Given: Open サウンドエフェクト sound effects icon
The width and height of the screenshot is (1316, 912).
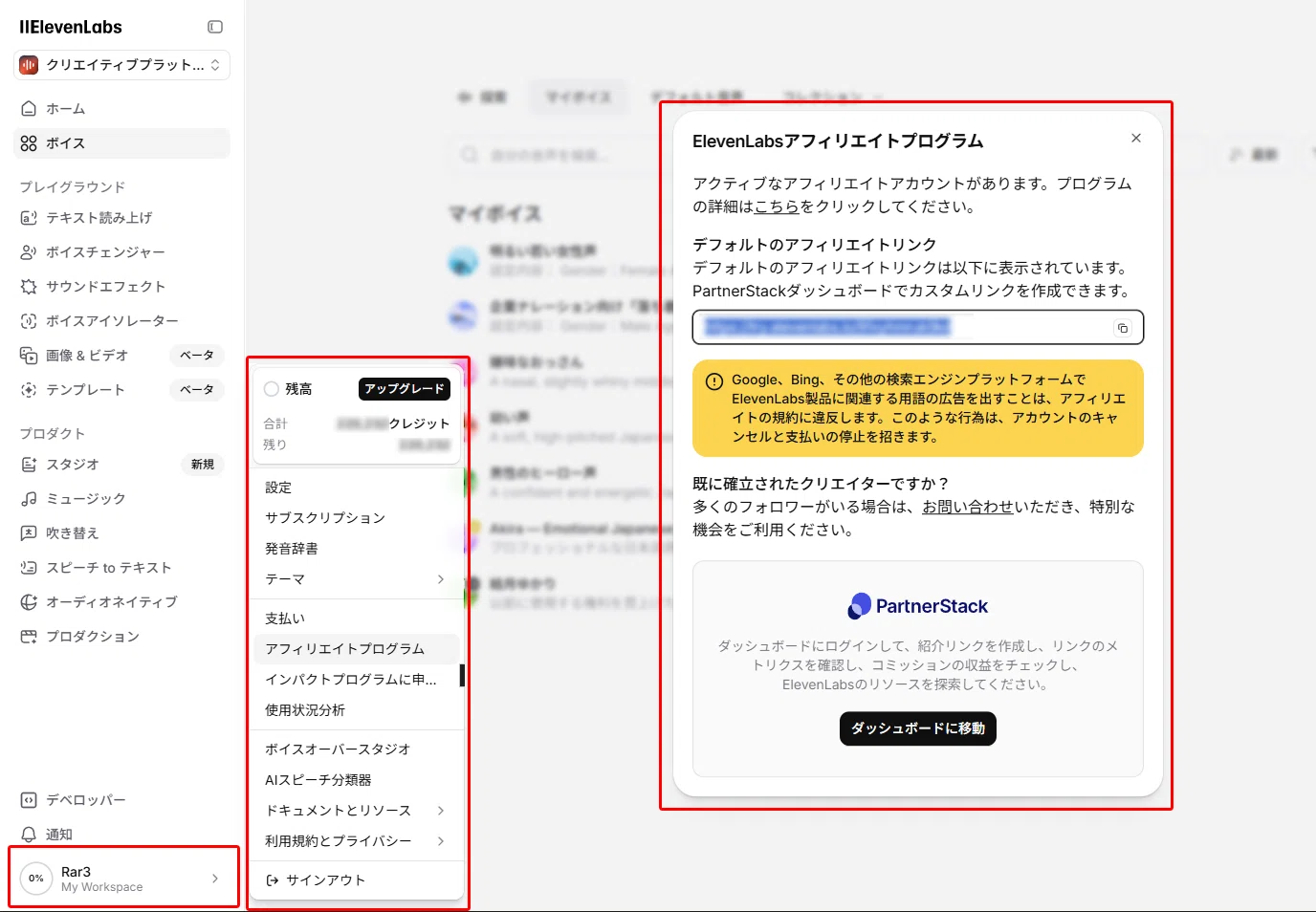Looking at the screenshot, I should tap(29, 287).
